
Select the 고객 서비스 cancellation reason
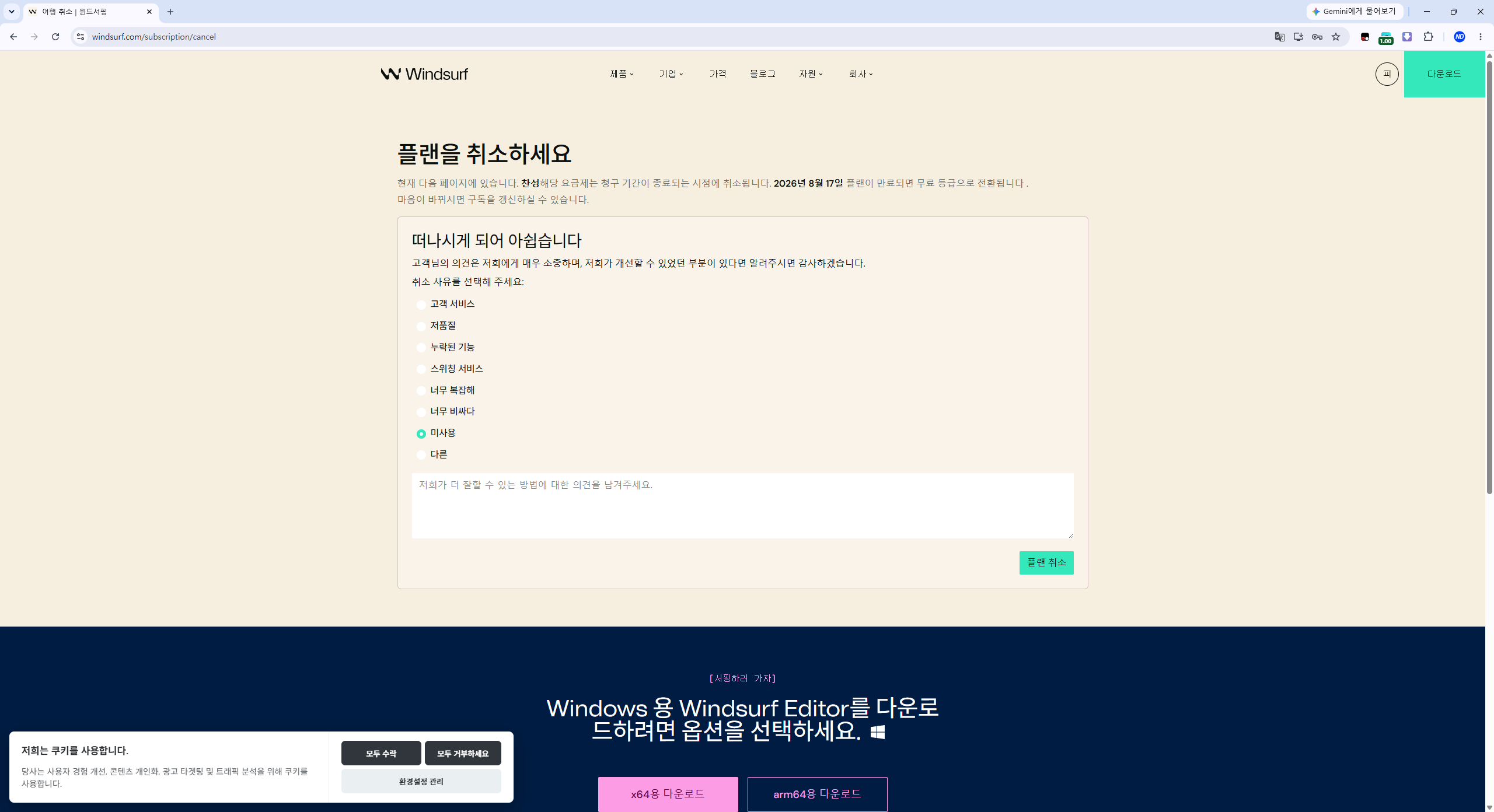[421, 304]
